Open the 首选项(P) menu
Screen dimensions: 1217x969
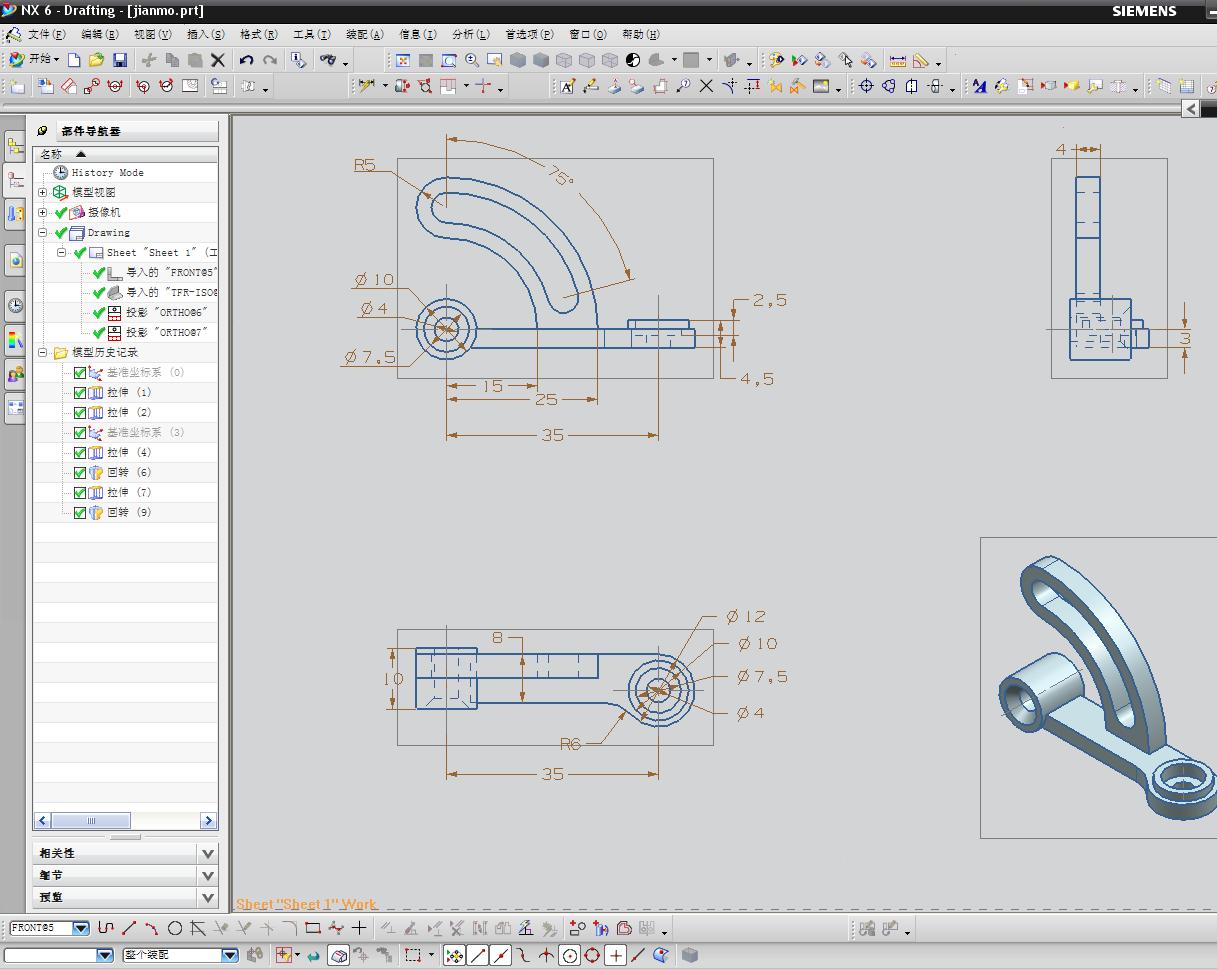pos(528,34)
